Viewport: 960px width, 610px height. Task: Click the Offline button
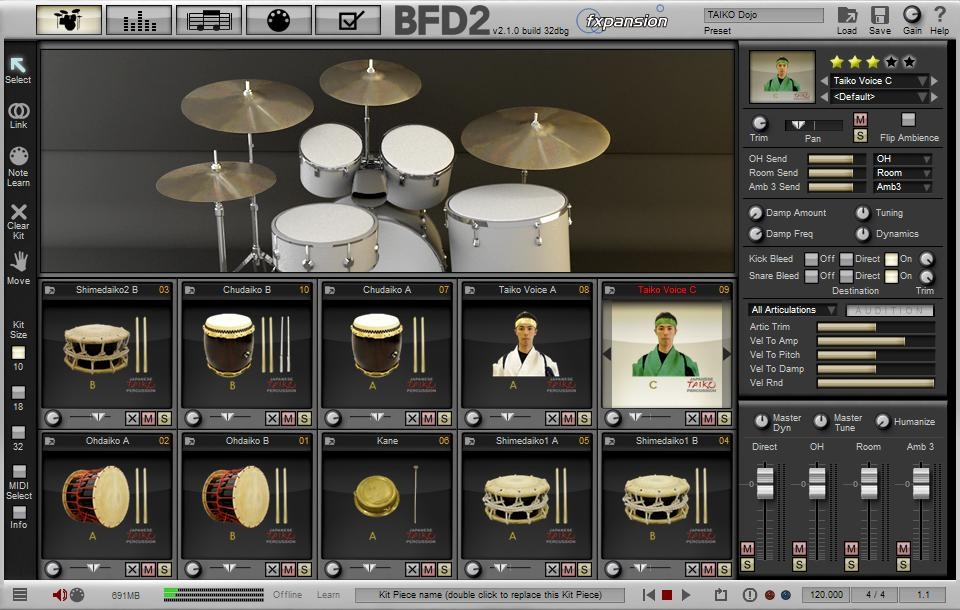click(287, 595)
